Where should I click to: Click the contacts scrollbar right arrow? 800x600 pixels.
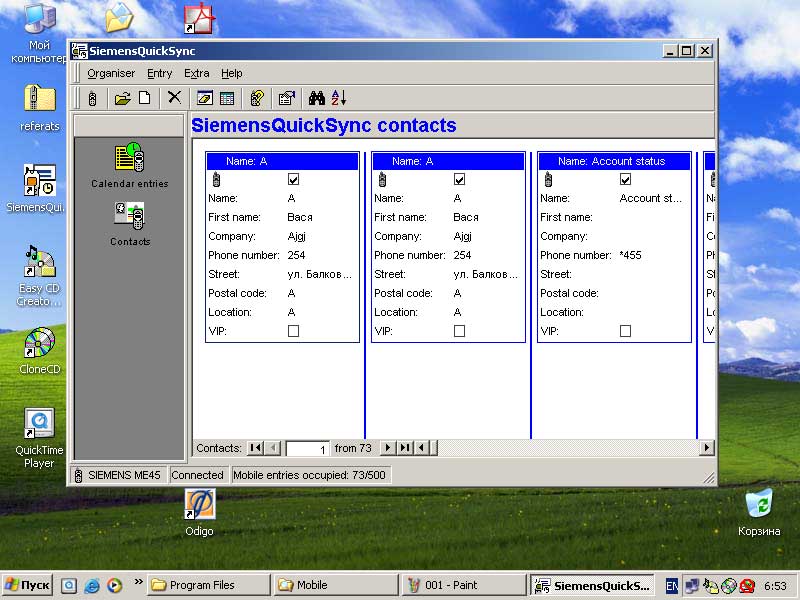pyautogui.click(x=707, y=448)
